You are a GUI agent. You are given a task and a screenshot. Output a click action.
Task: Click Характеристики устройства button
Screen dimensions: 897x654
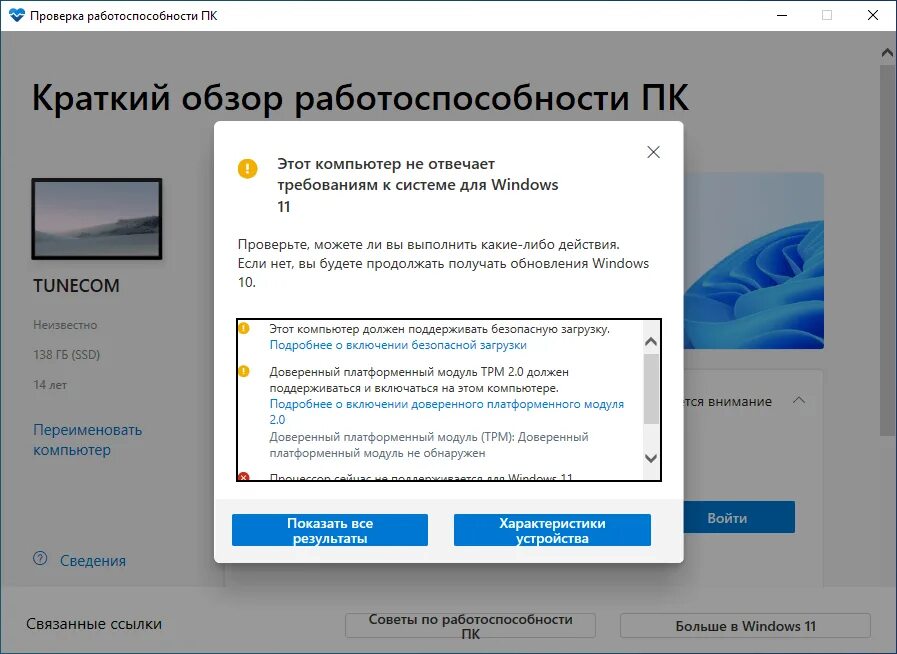coord(552,530)
